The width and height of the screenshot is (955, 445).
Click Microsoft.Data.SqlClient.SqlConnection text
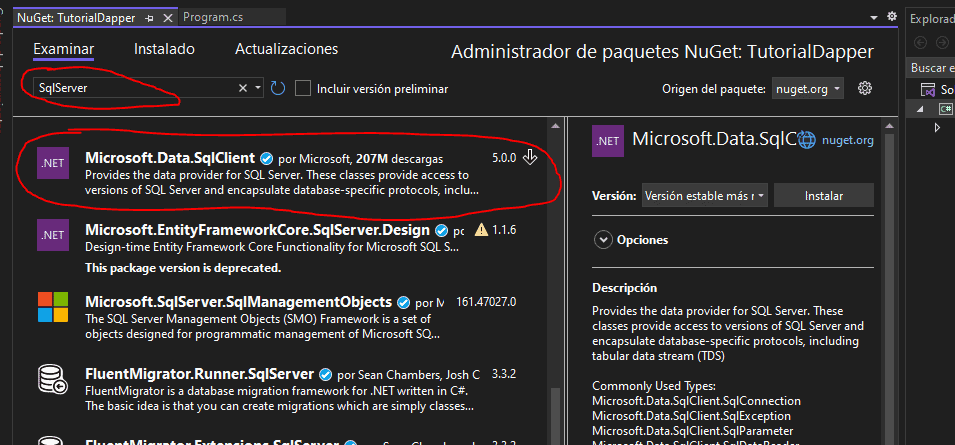coord(696,401)
